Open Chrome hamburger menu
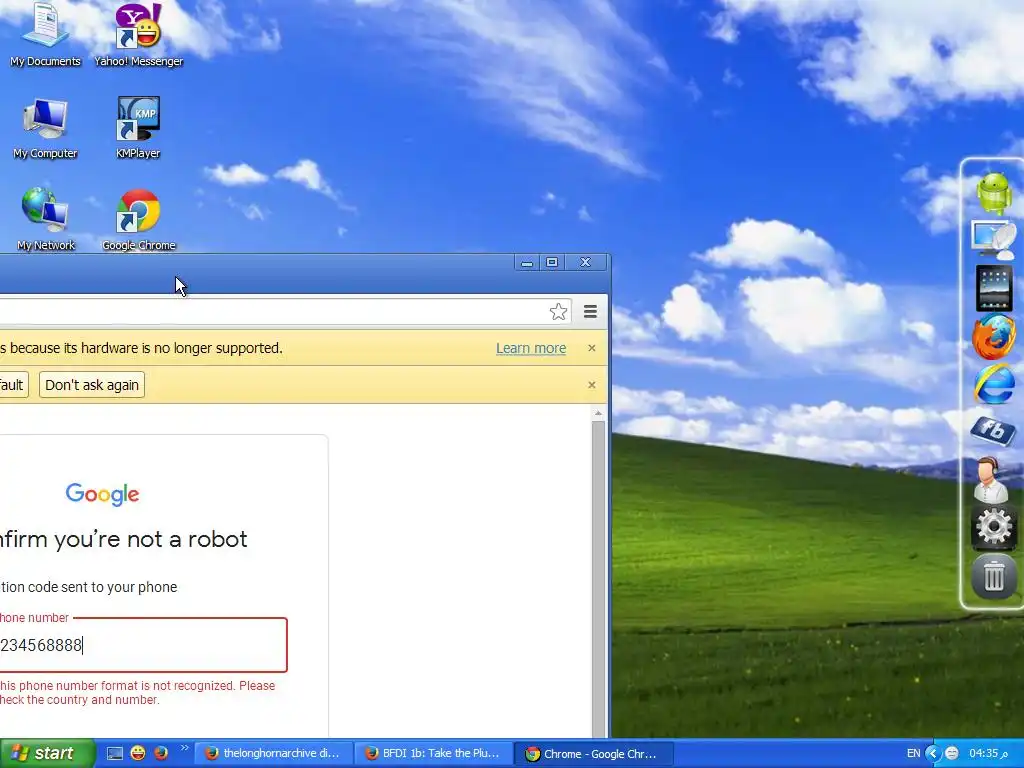Screen dimensions: 1024x768 [x=590, y=312]
